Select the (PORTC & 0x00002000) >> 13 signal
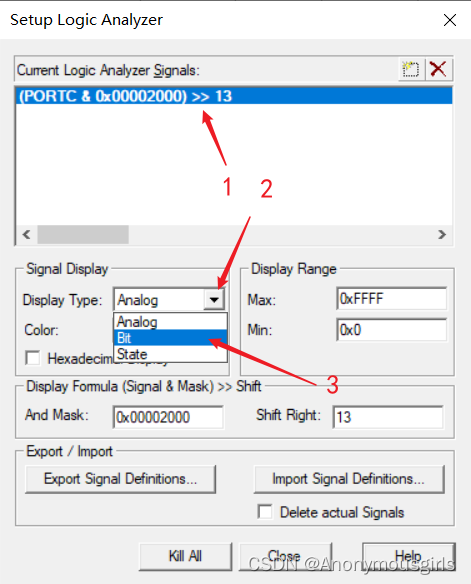This screenshot has height=584, width=471. click(x=234, y=96)
